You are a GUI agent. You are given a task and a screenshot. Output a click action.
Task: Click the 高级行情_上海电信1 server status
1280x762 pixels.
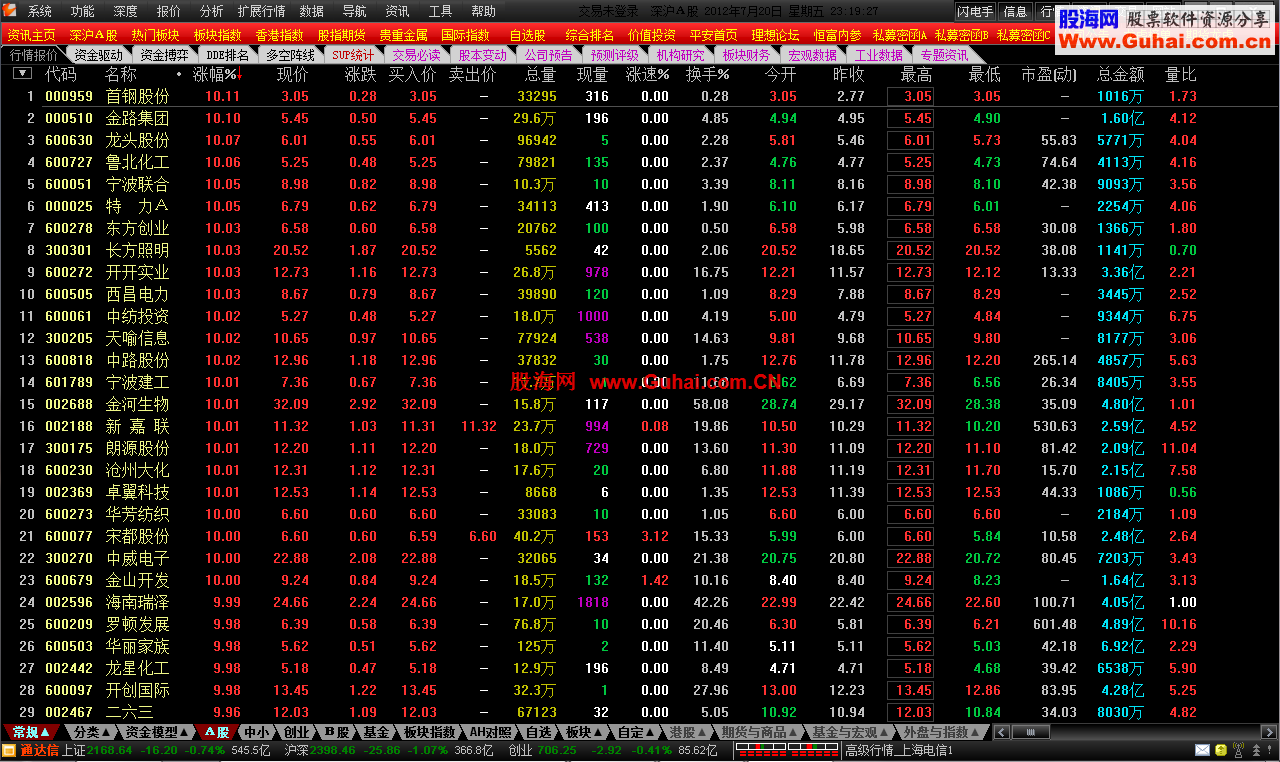pyautogui.click(x=899, y=750)
